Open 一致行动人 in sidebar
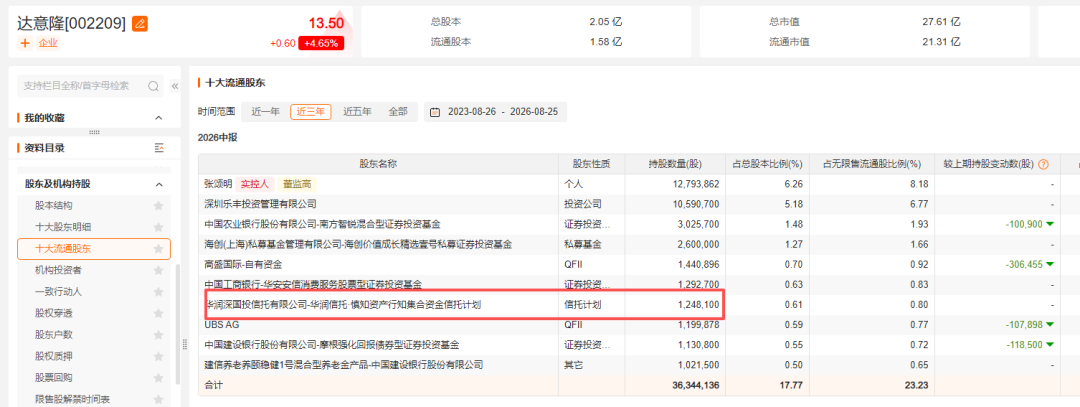The width and height of the screenshot is (1080, 407). [59, 291]
